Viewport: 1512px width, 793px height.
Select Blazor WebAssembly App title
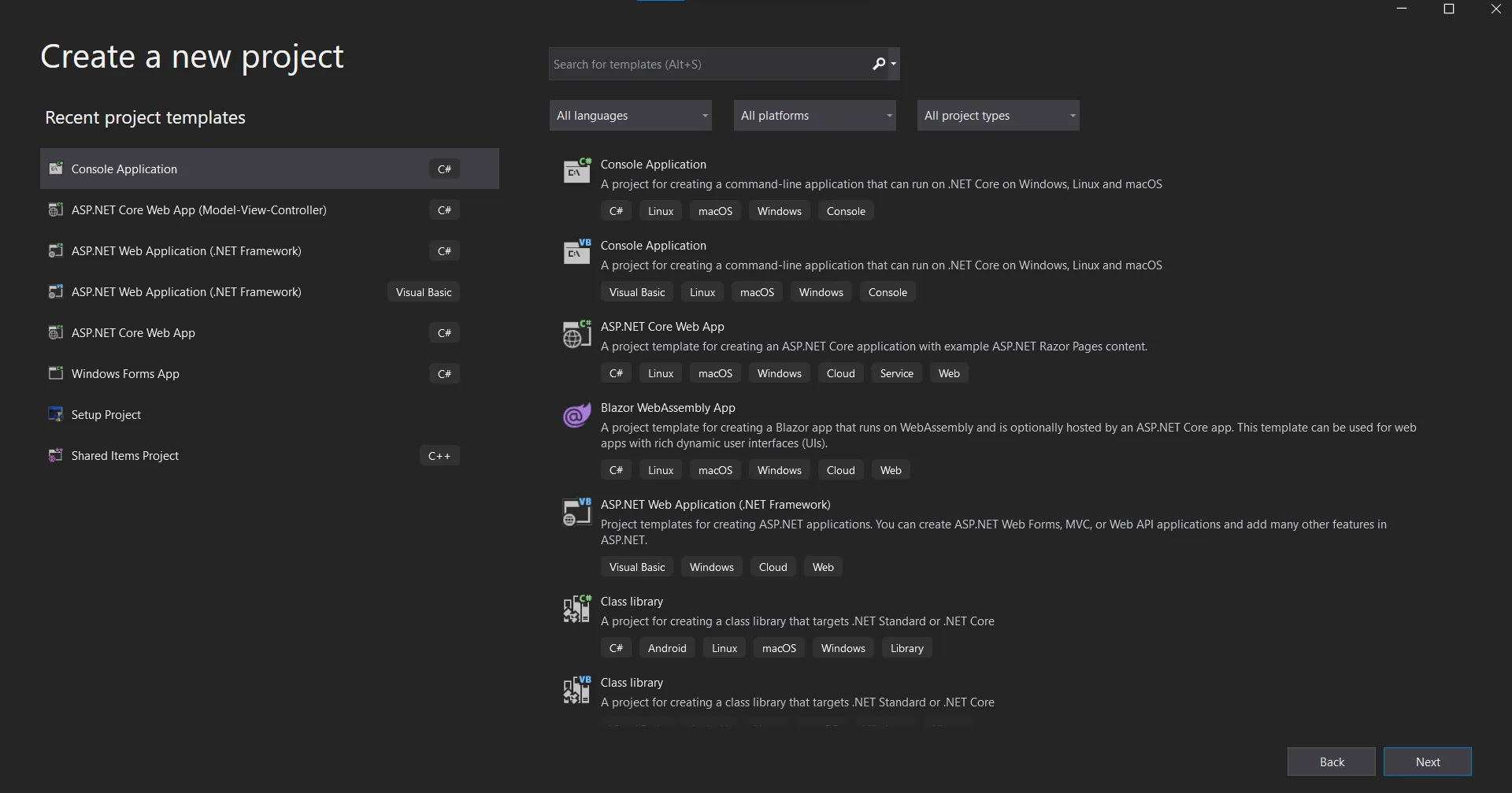(668, 407)
